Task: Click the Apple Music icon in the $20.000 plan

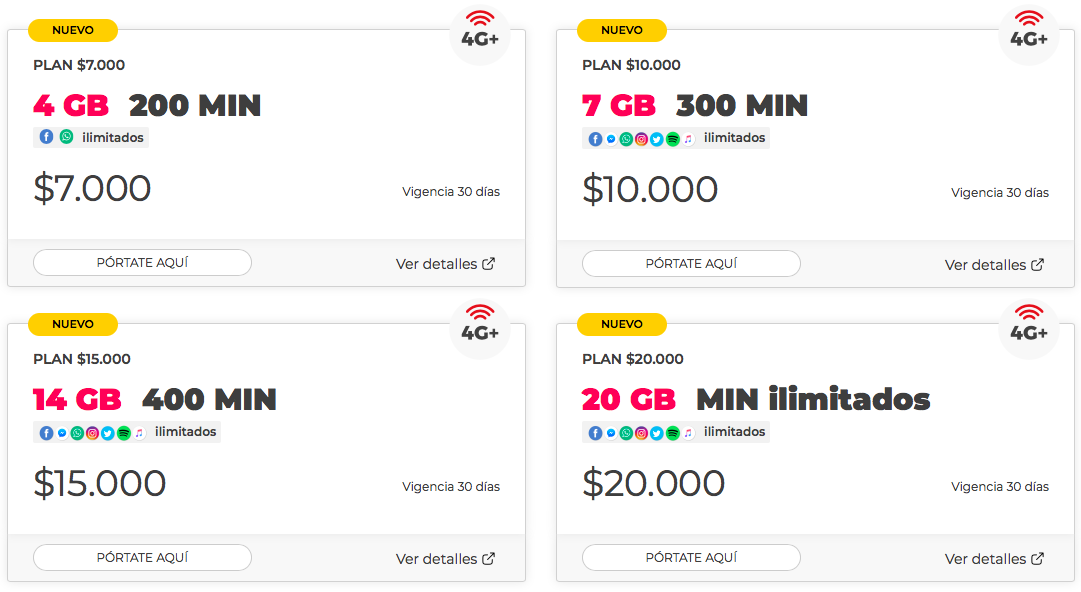Action: [x=688, y=433]
